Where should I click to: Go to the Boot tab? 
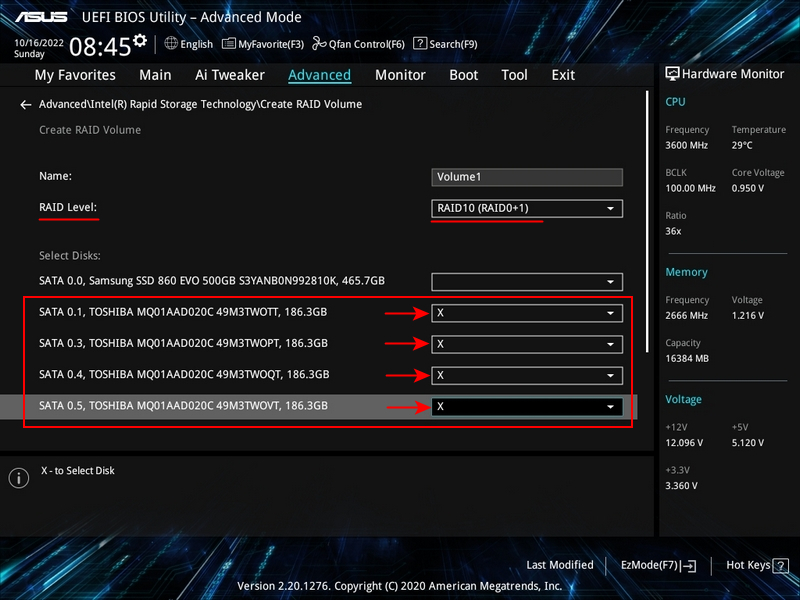click(463, 75)
